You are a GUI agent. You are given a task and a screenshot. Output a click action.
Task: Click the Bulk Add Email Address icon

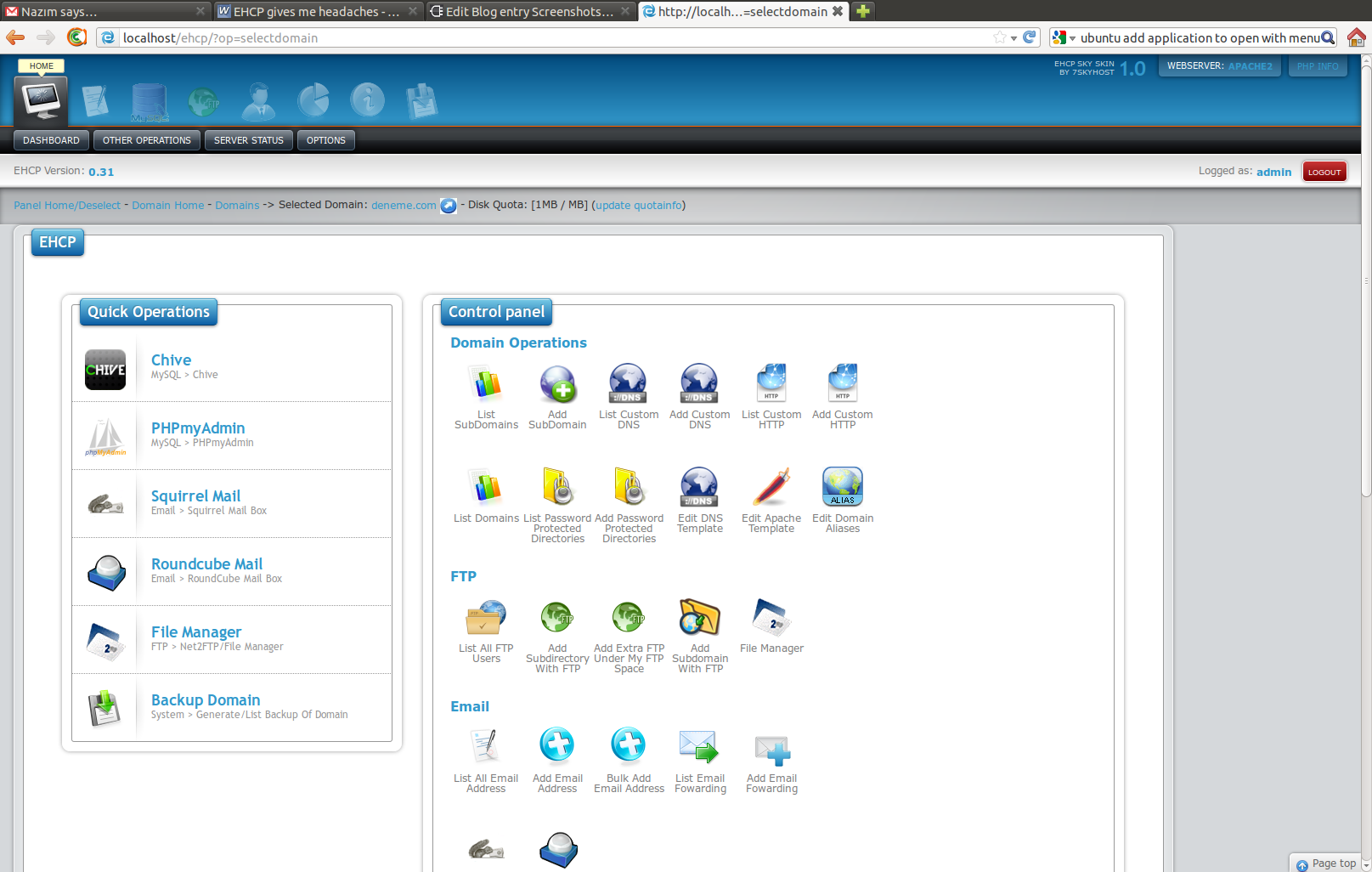tap(629, 745)
